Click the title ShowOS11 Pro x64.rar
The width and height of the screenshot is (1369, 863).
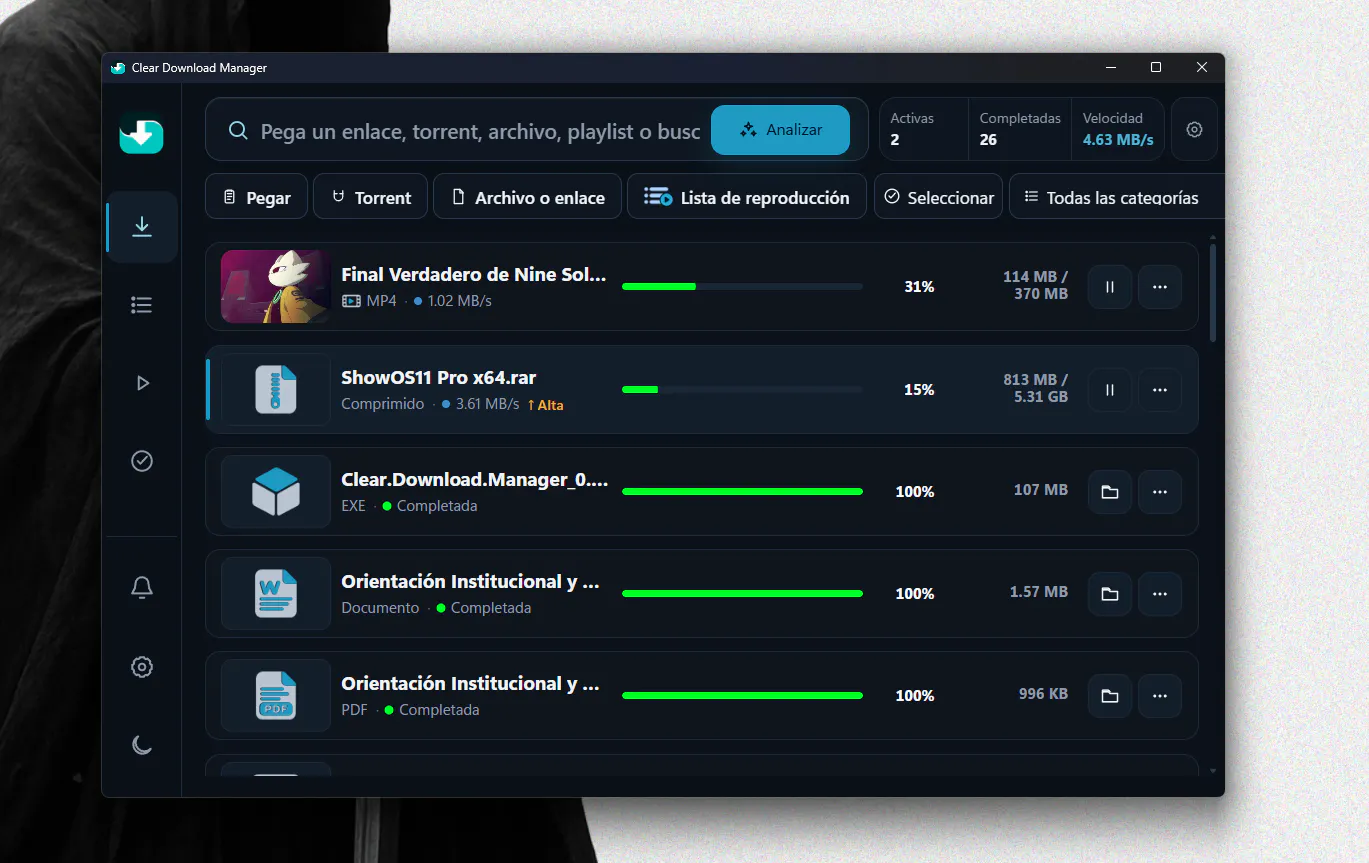pos(439,378)
